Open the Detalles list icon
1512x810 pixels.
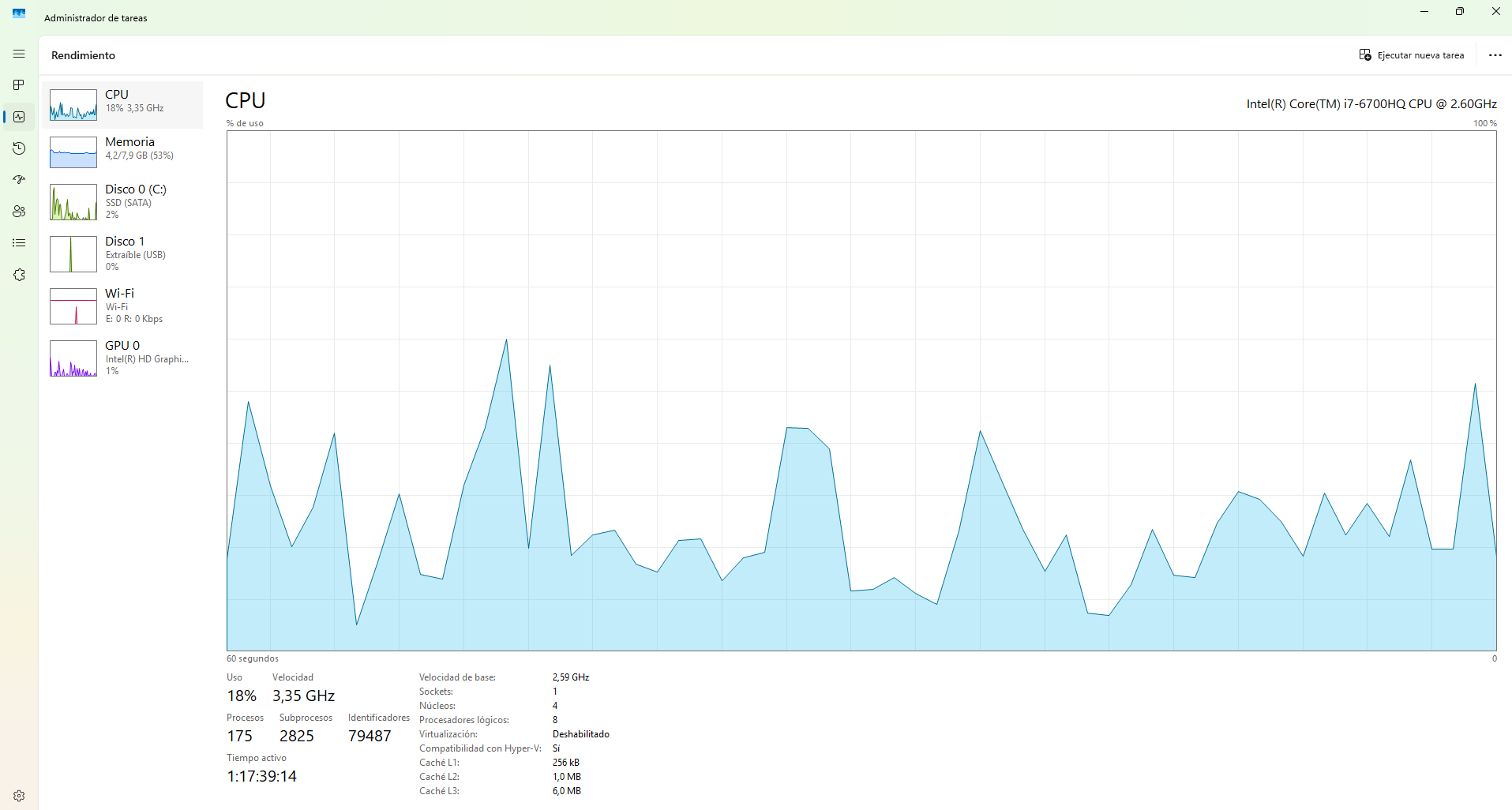point(19,243)
